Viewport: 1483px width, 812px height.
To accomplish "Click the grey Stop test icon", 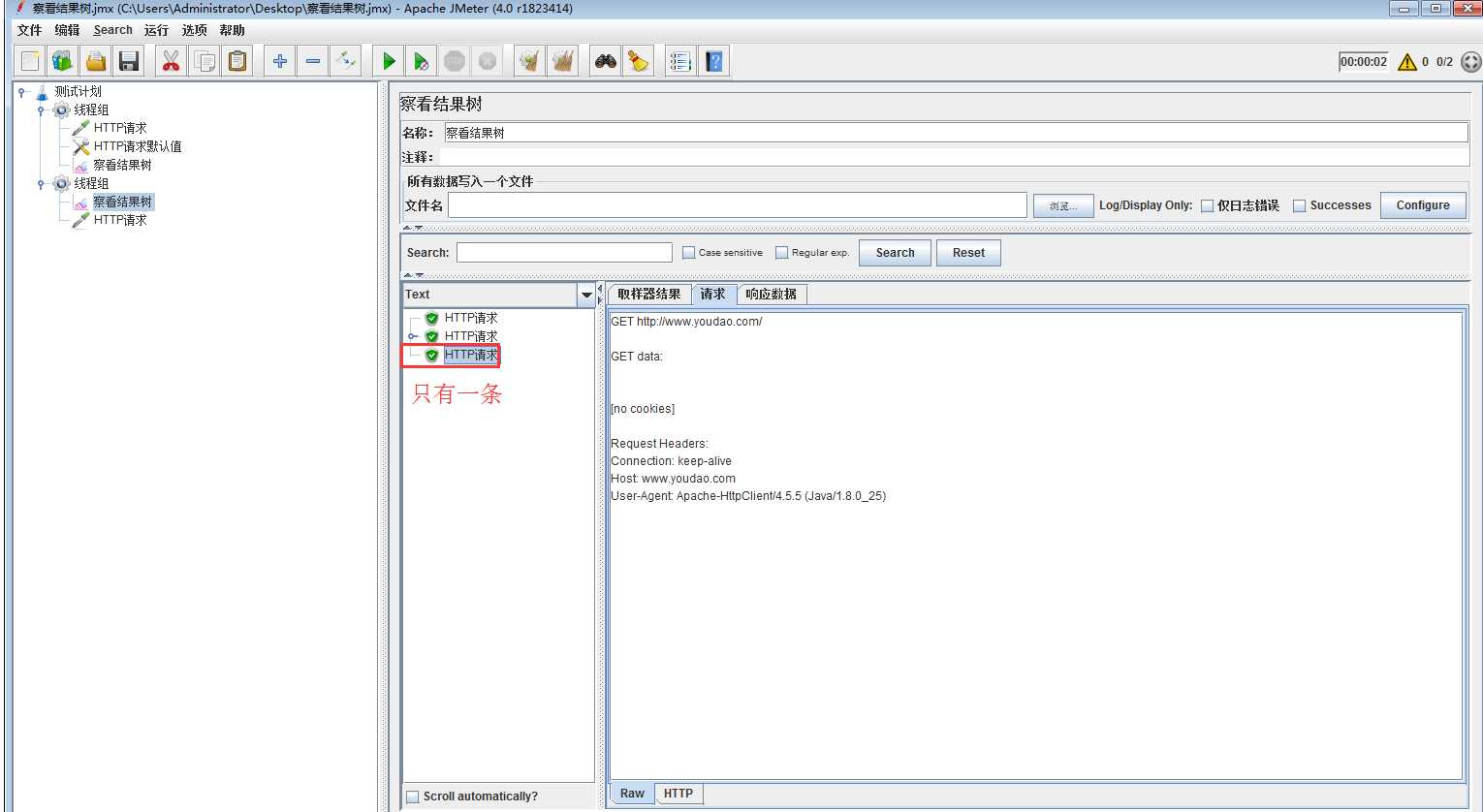I will click(455, 62).
